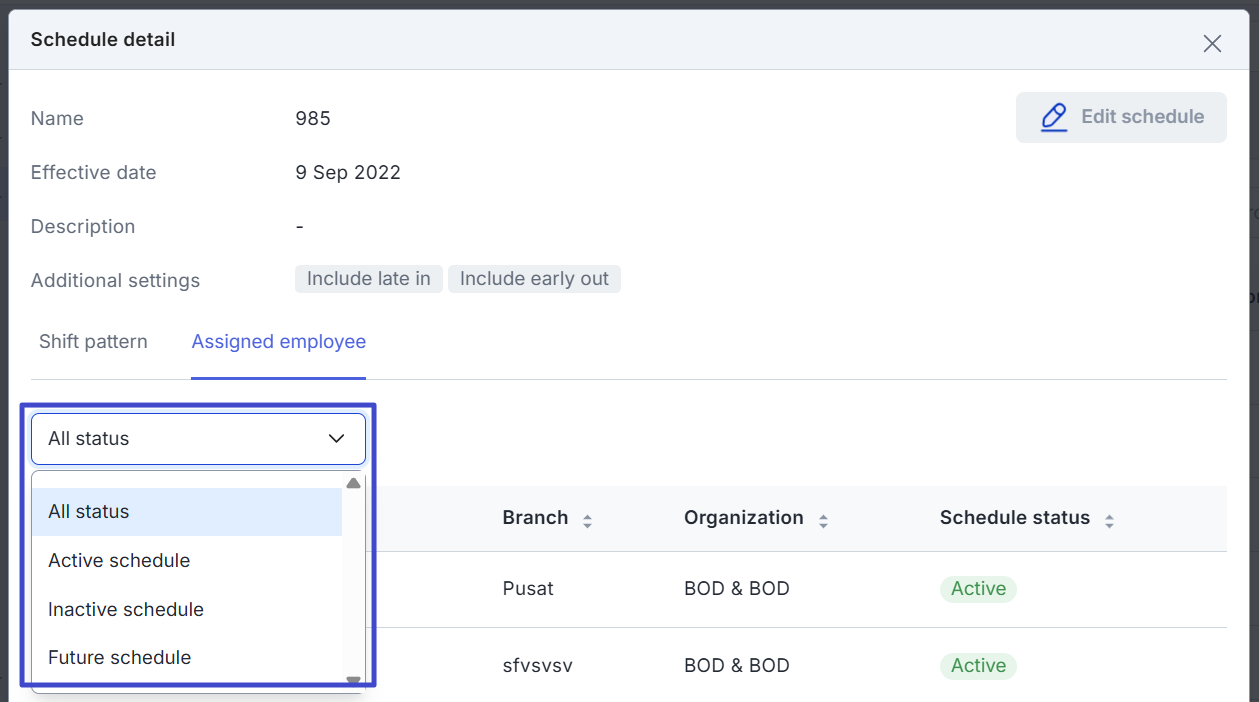Click the Branch column header
The height and width of the screenshot is (702, 1259).
tap(535, 518)
